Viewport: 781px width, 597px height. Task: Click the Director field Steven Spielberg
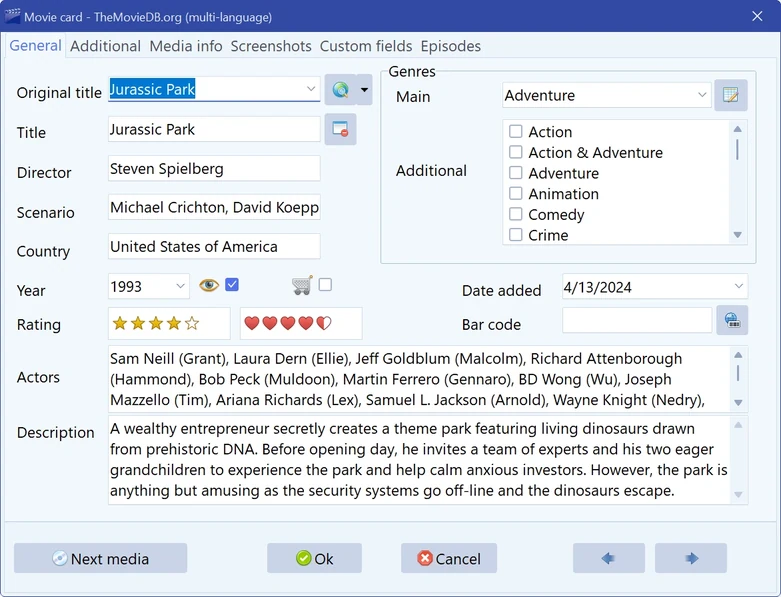click(x=214, y=169)
